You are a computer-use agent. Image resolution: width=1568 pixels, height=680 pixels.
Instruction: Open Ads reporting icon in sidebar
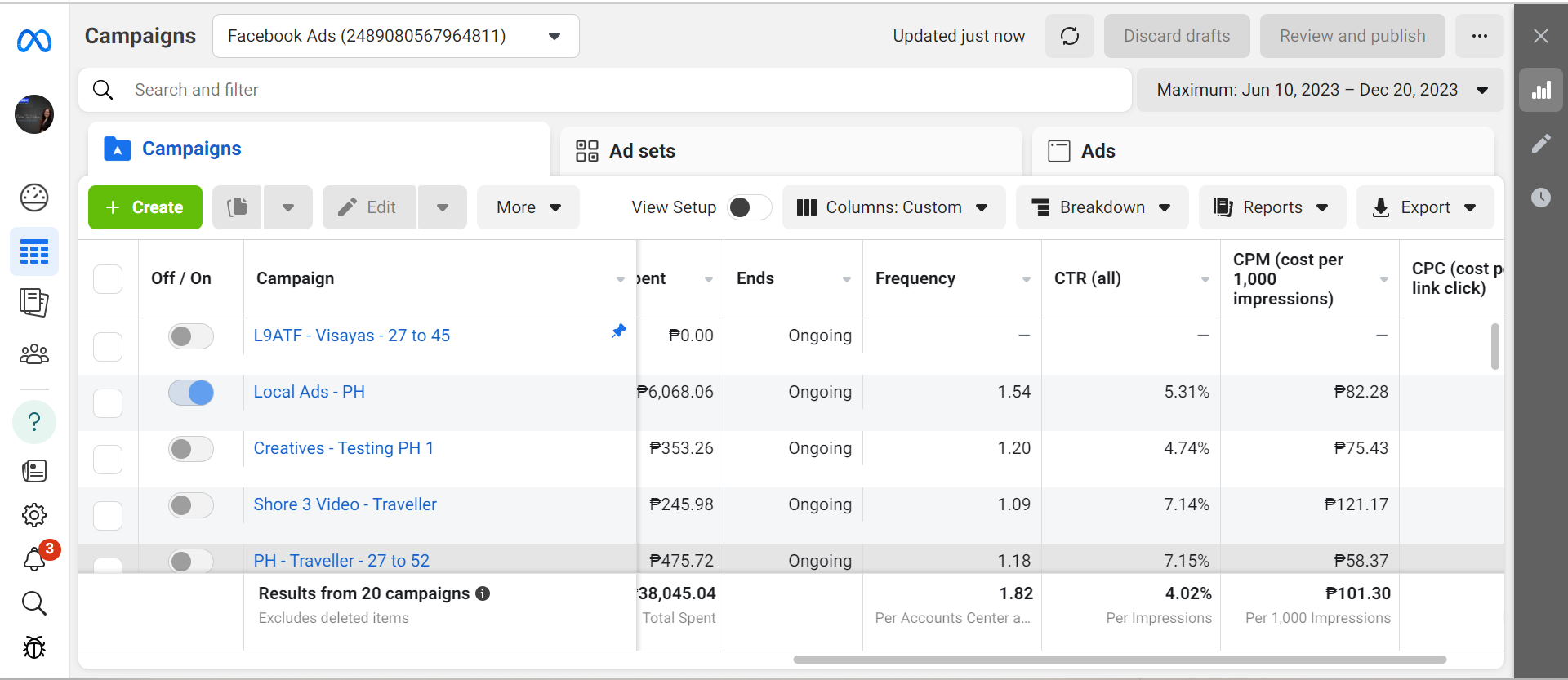click(x=34, y=303)
